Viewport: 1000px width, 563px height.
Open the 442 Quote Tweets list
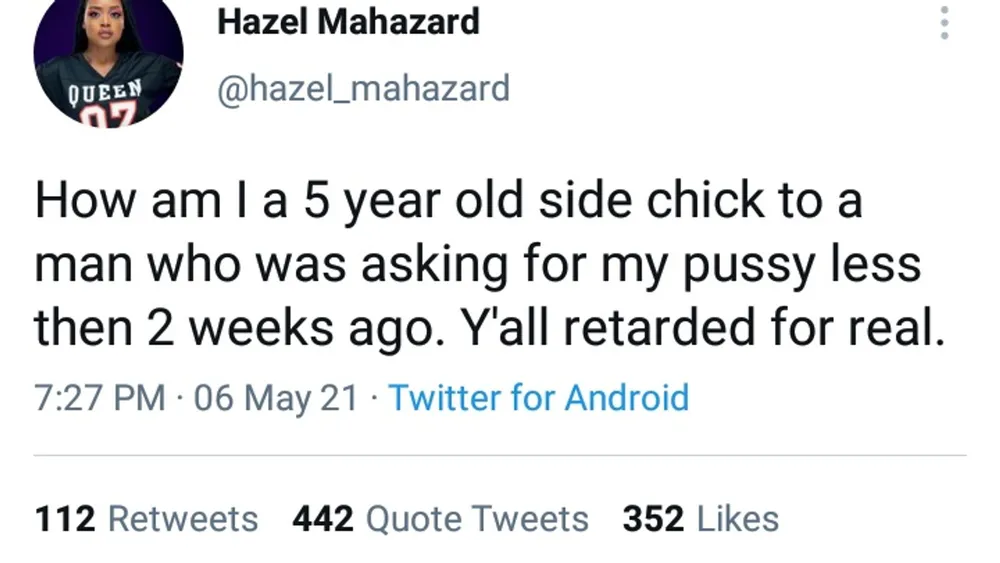(440, 519)
